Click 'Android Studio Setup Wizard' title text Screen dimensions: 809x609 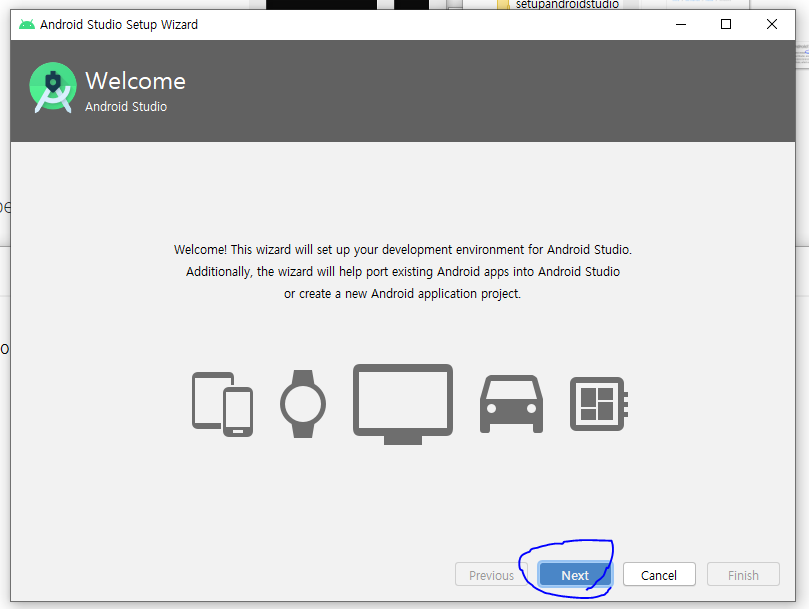[x=119, y=25]
